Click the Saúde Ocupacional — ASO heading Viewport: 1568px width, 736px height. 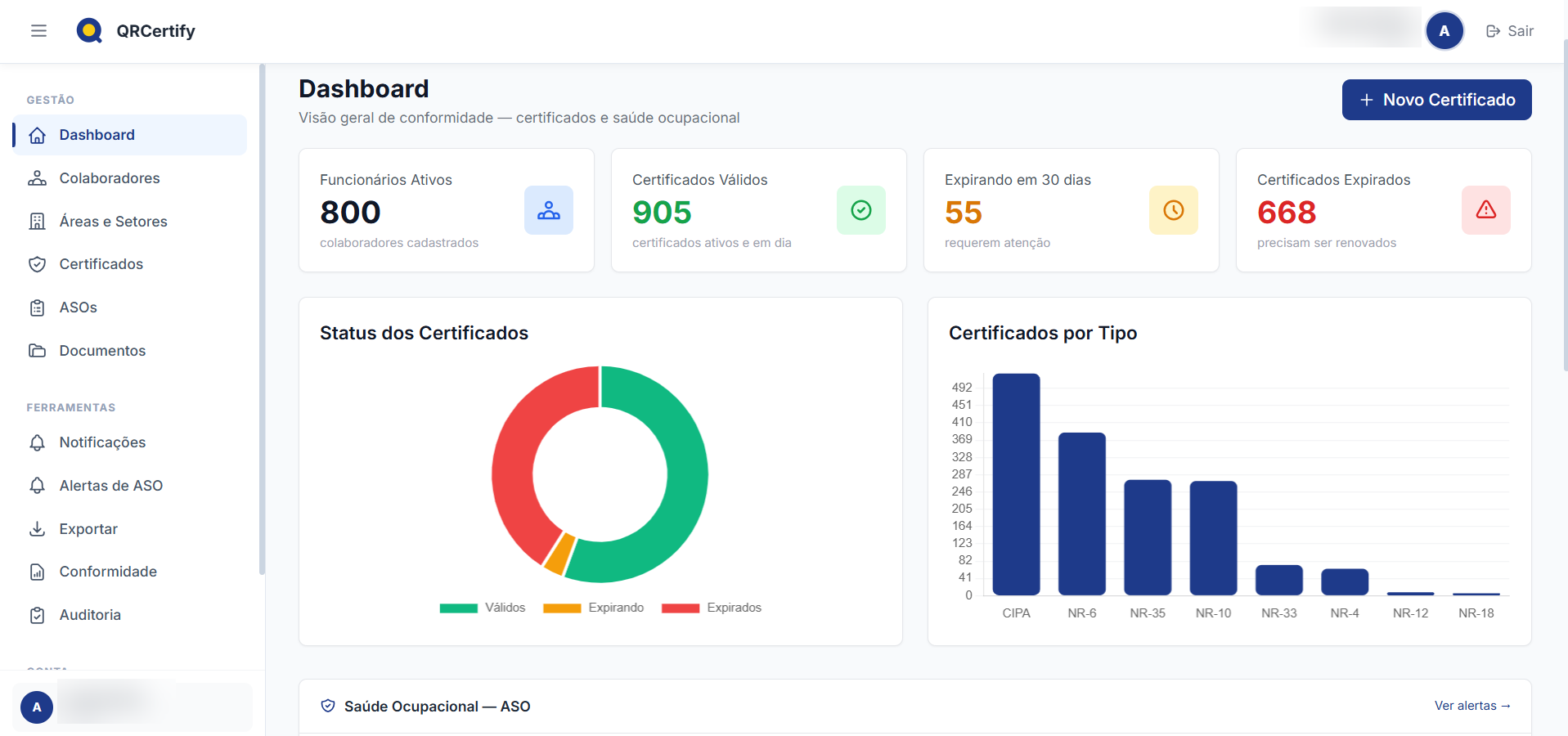coord(437,707)
